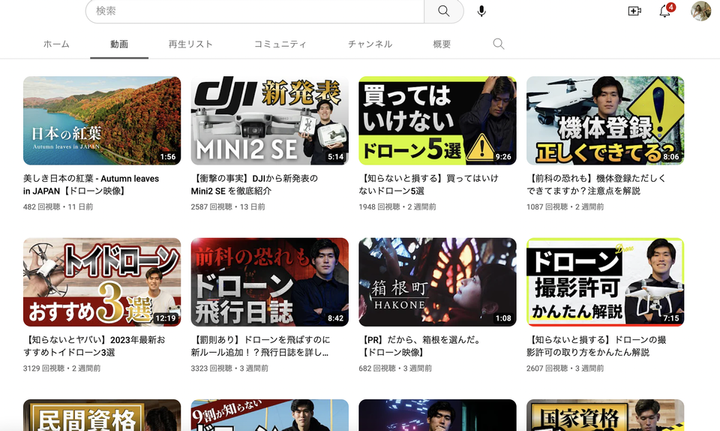
Task: Click the 3129 回視聴・2 週間前 text
Action: pyautogui.click(x=62, y=368)
